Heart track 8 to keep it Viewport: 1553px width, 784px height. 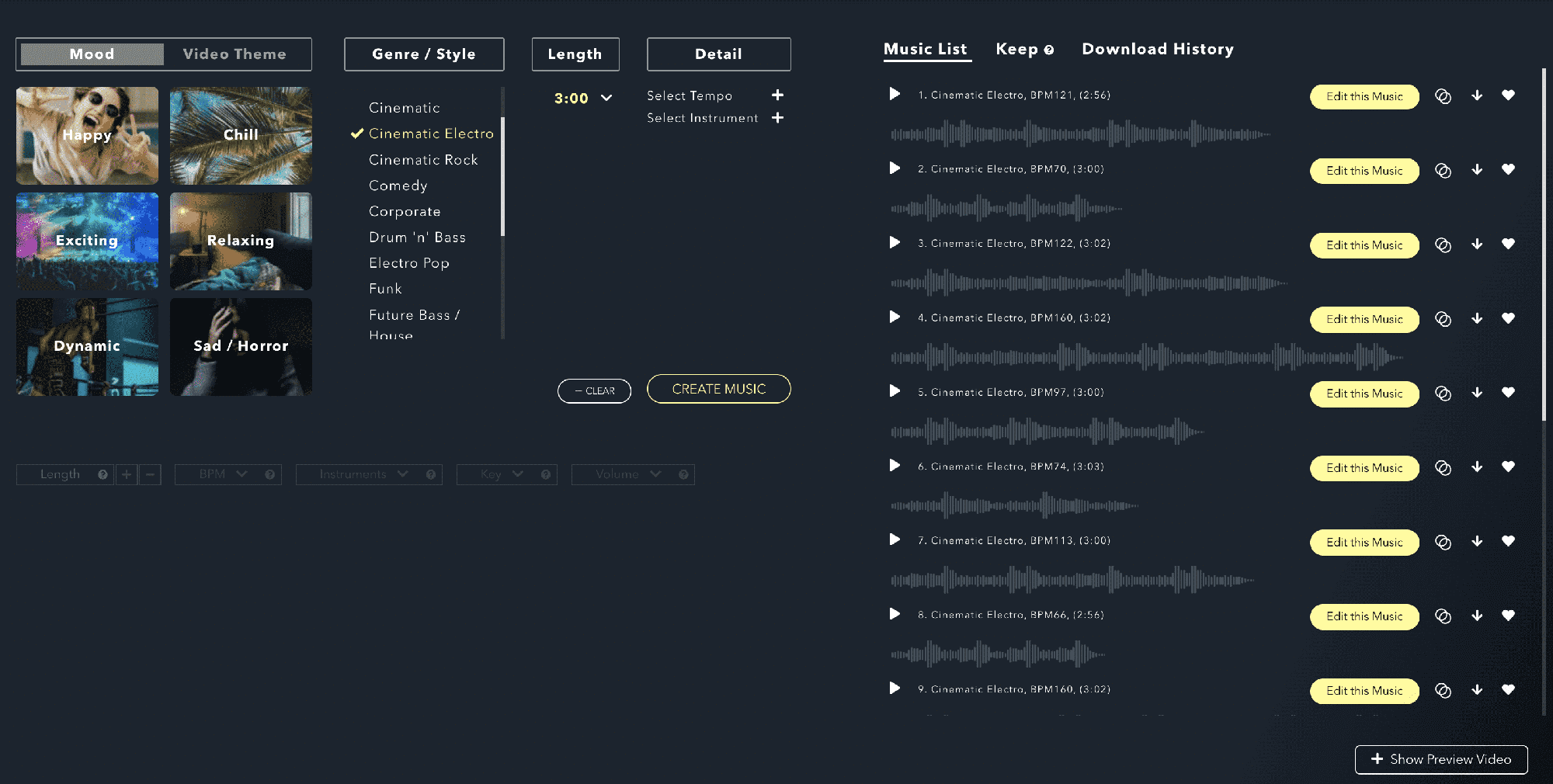[1508, 615]
